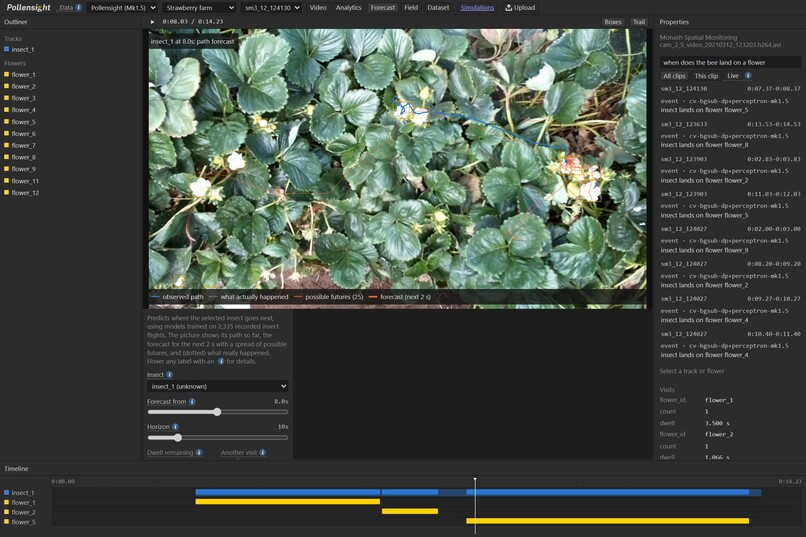The image size is (806, 537).
Task: Switch to the Video tab
Action: (318, 8)
